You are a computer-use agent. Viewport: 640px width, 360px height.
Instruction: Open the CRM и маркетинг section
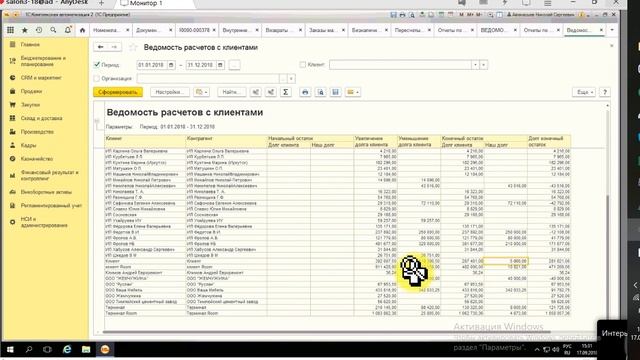pos(41,78)
